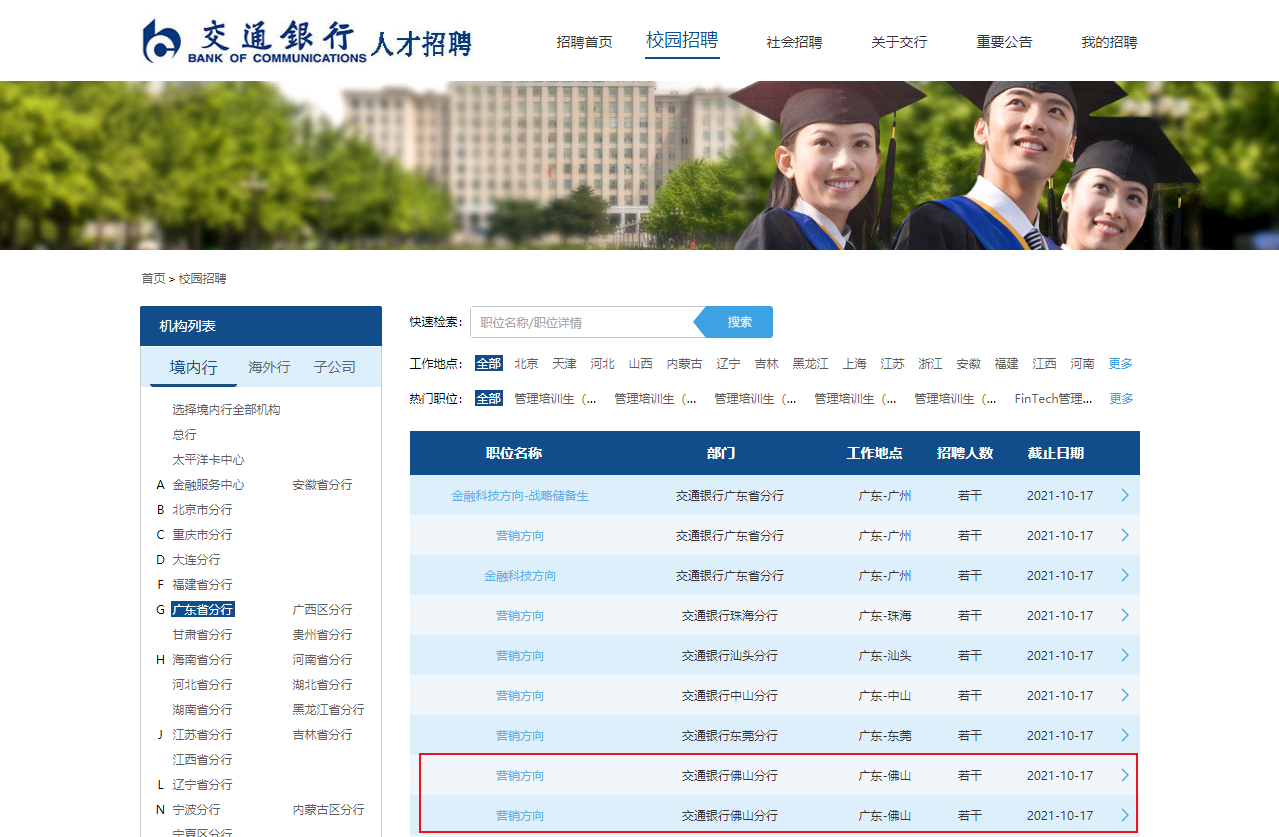This screenshot has height=837, width=1279.
Task: Open 我的招聘 navigation item
Action: pyautogui.click(x=1109, y=42)
